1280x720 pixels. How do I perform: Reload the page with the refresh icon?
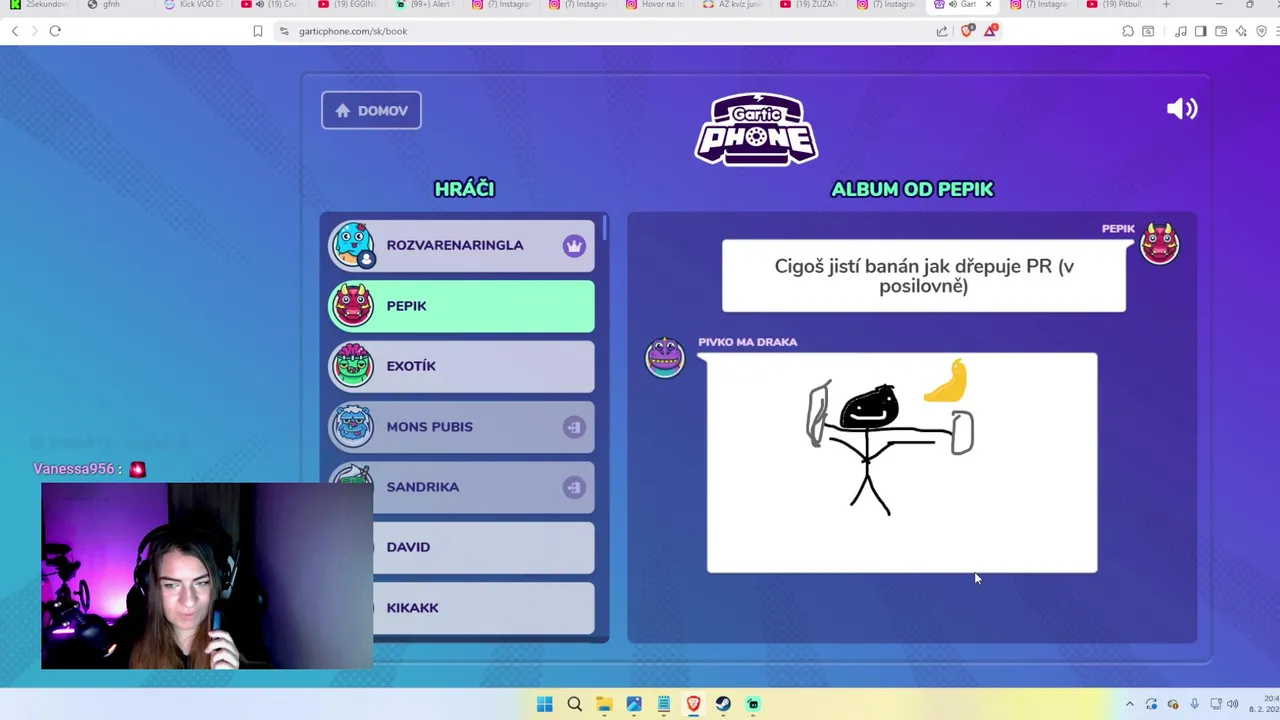[55, 31]
